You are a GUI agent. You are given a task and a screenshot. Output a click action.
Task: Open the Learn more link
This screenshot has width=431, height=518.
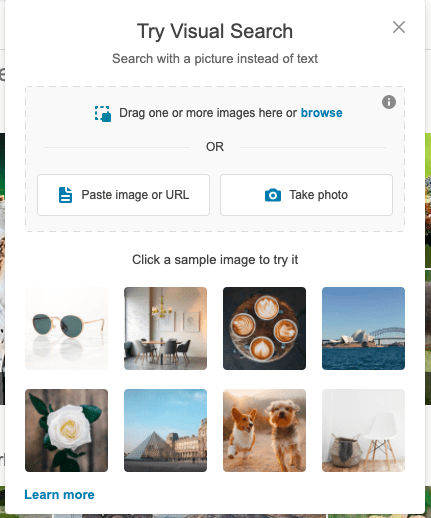(59, 495)
